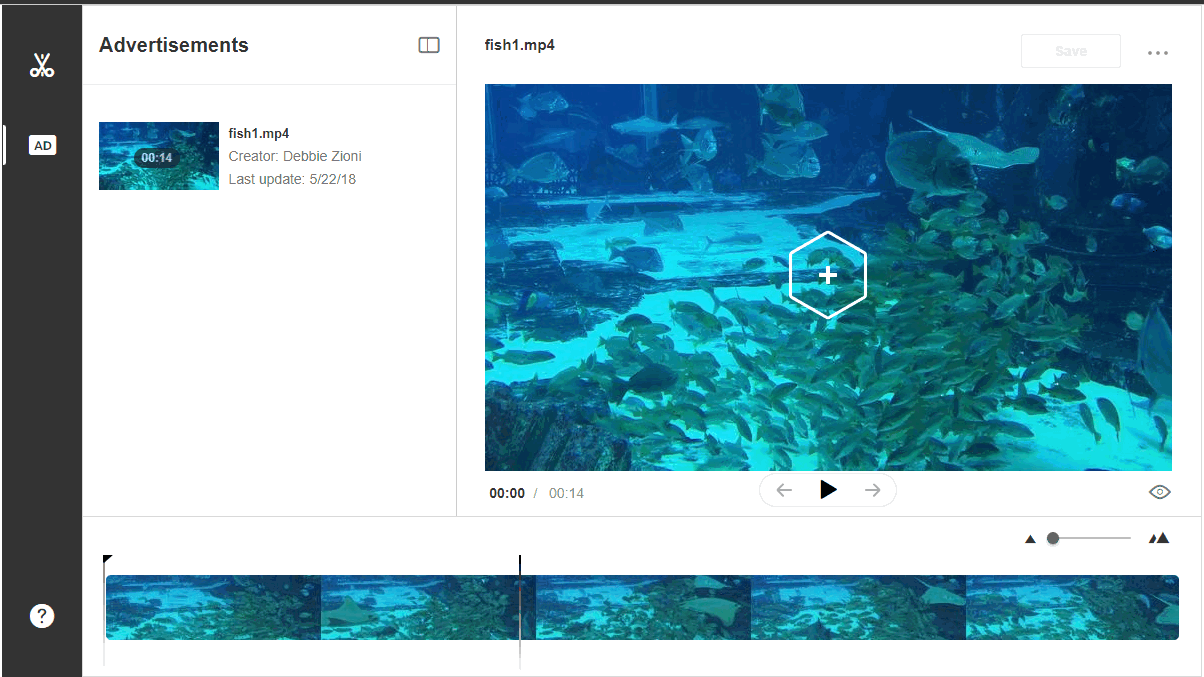Zoom out timeline with small triangle icon
1204x677 pixels.
tap(1030, 539)
